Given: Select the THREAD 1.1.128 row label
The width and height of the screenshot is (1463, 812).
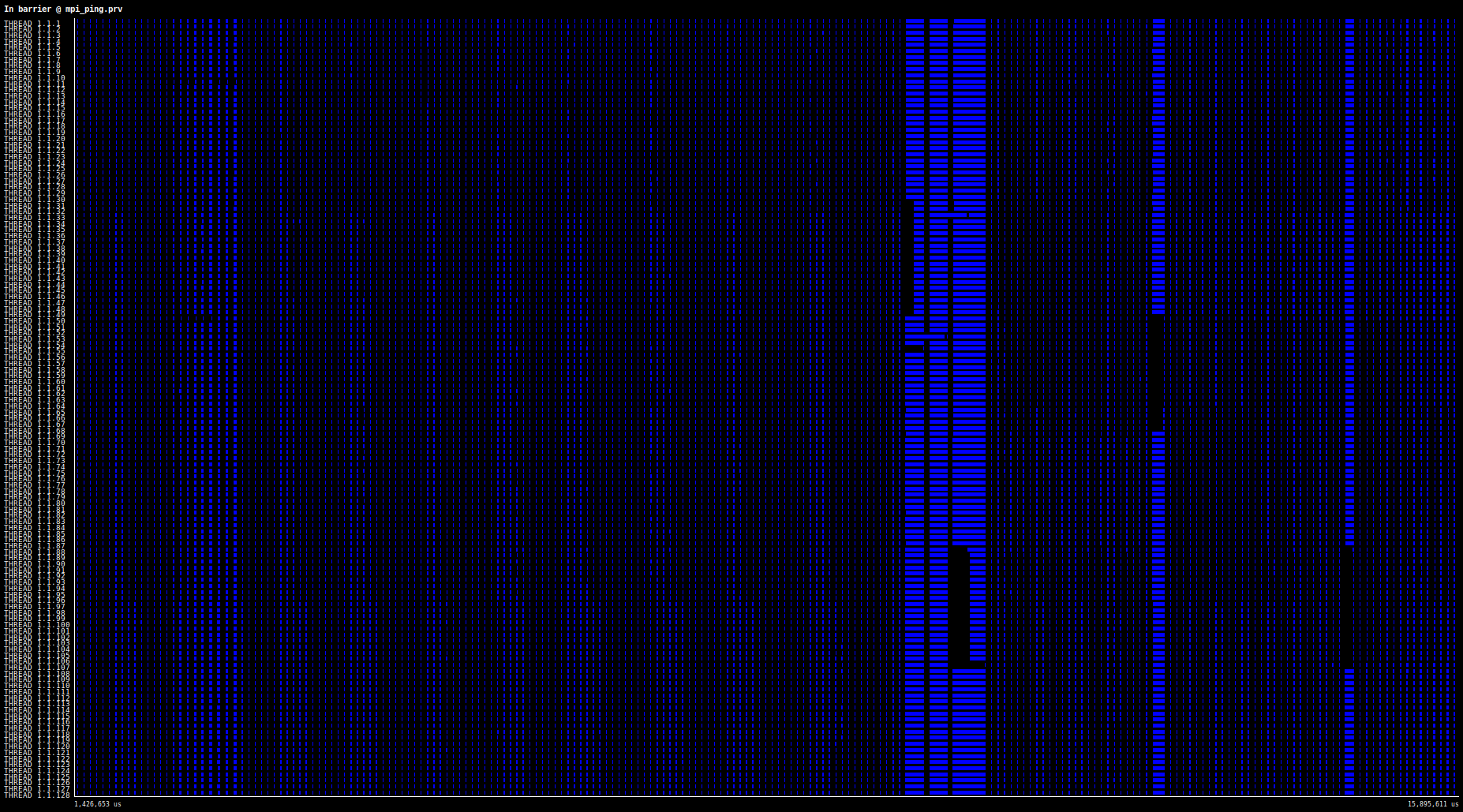Looking at the screenshot, I should pos(37,795).
